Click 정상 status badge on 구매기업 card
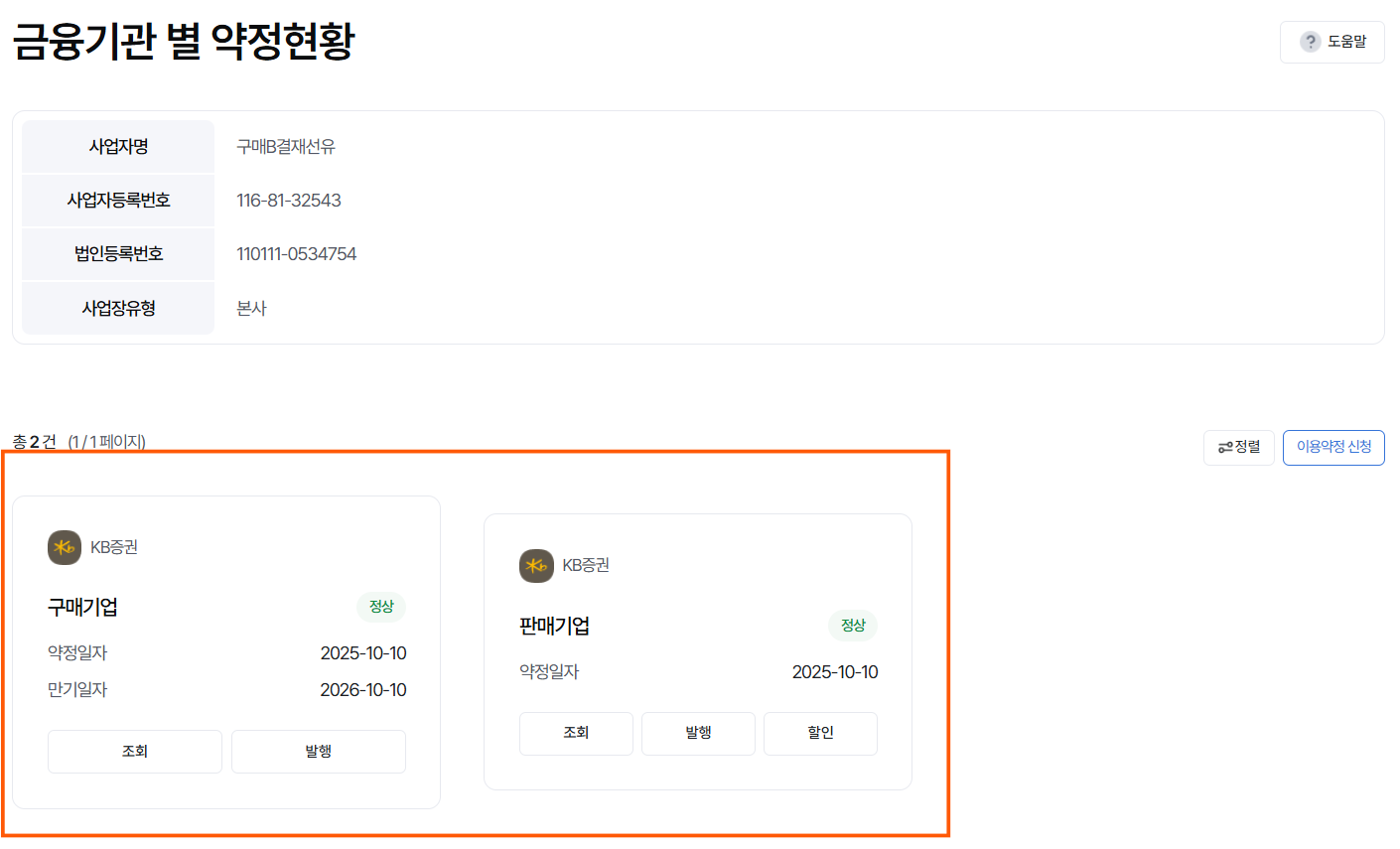Image resolution: width=1400 pixels, height=849 pixels. pos(381,607)
